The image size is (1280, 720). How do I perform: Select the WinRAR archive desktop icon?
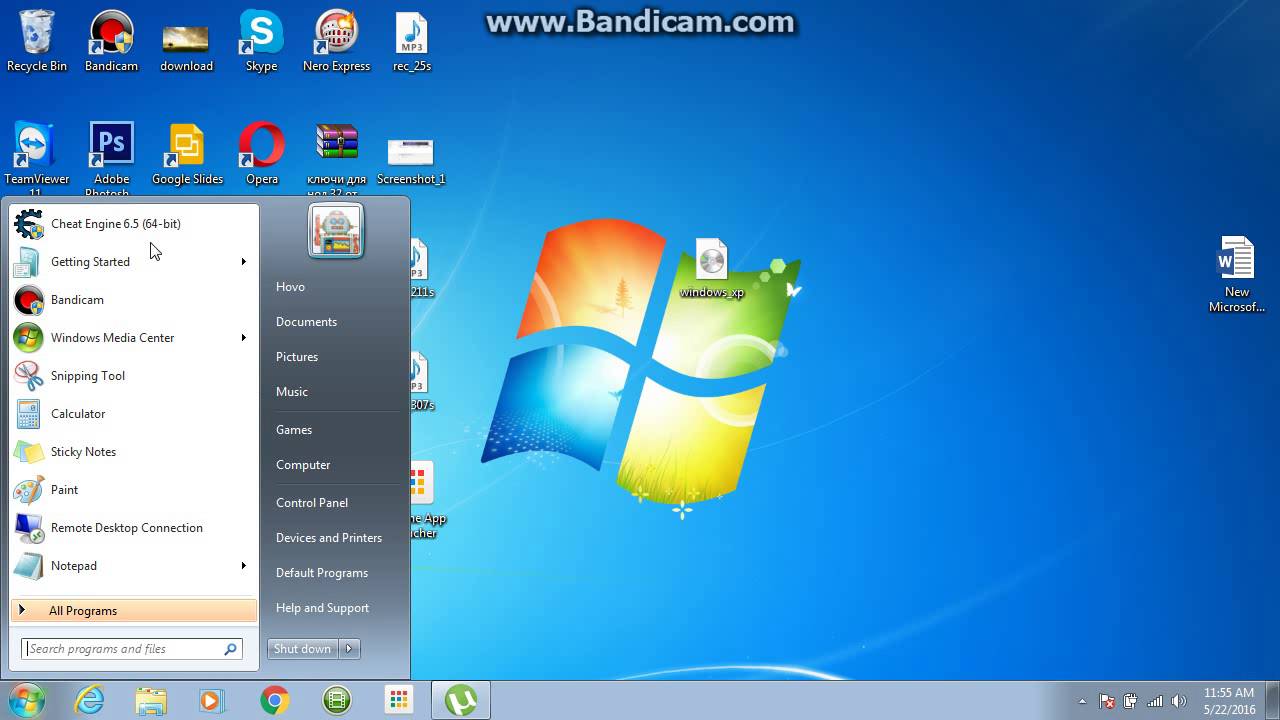tap(337, 158)
